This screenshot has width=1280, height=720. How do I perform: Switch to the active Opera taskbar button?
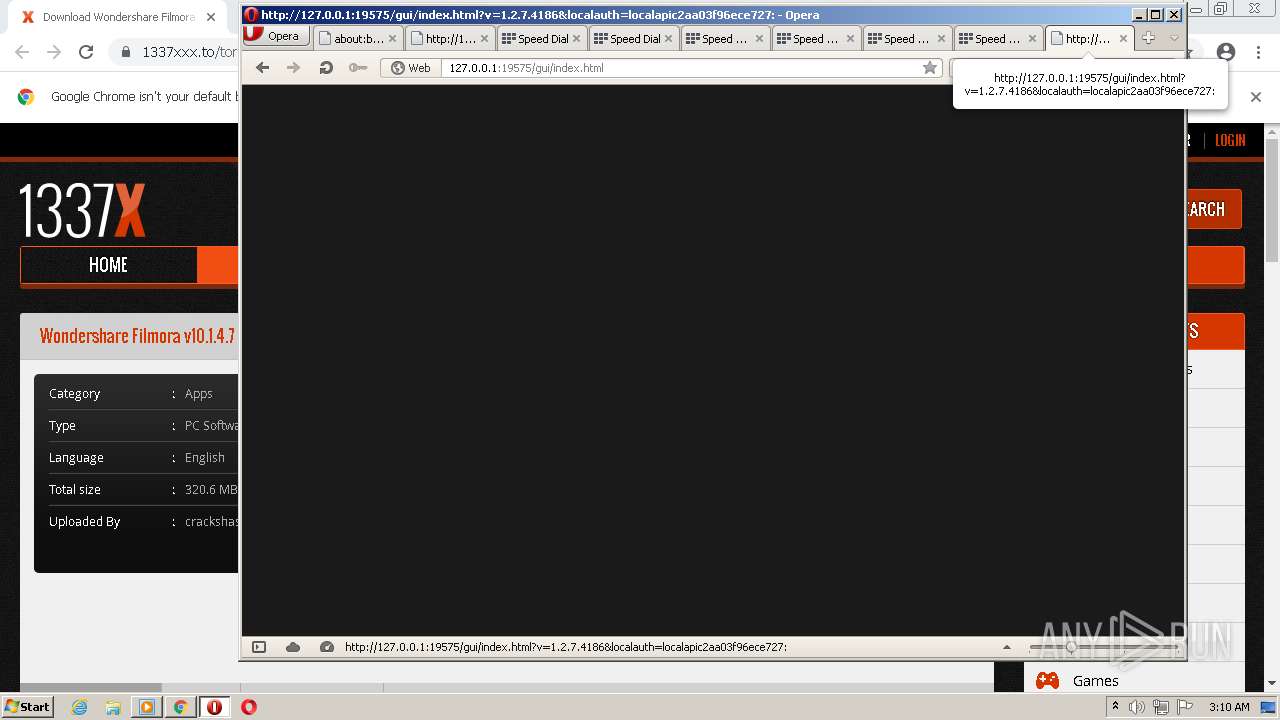pos(214,707)
